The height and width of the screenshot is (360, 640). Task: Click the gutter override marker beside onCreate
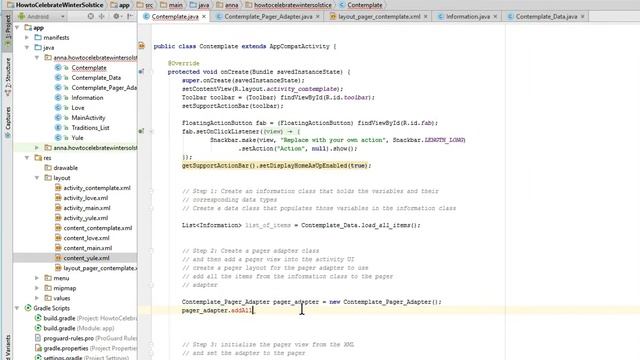click(141, 72)
